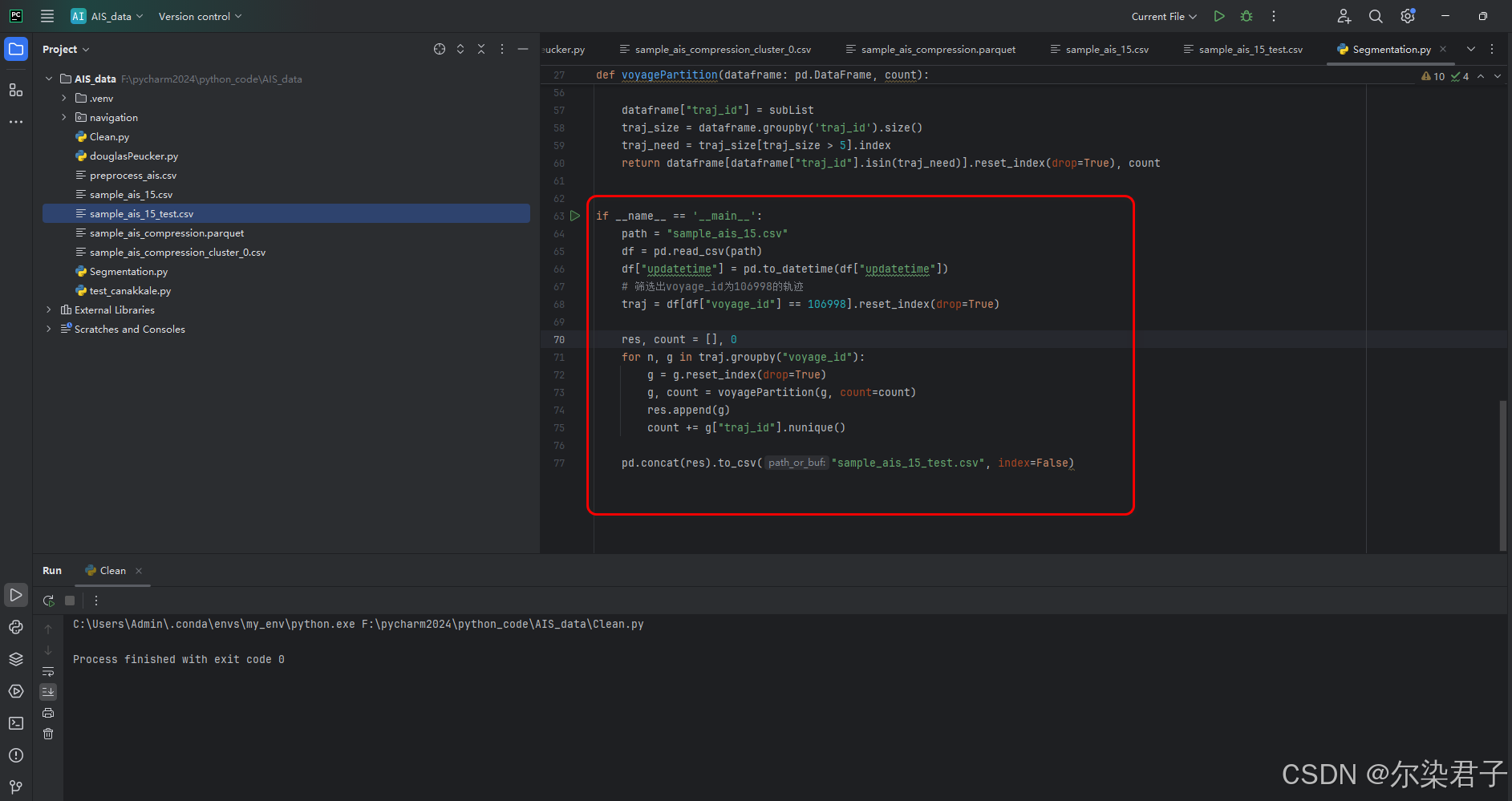The width and height of the screenshot is (1512, 801).
Task: Switch to sample_ais_15_test.csv editor tab
Action: (x=1244, y=49)
